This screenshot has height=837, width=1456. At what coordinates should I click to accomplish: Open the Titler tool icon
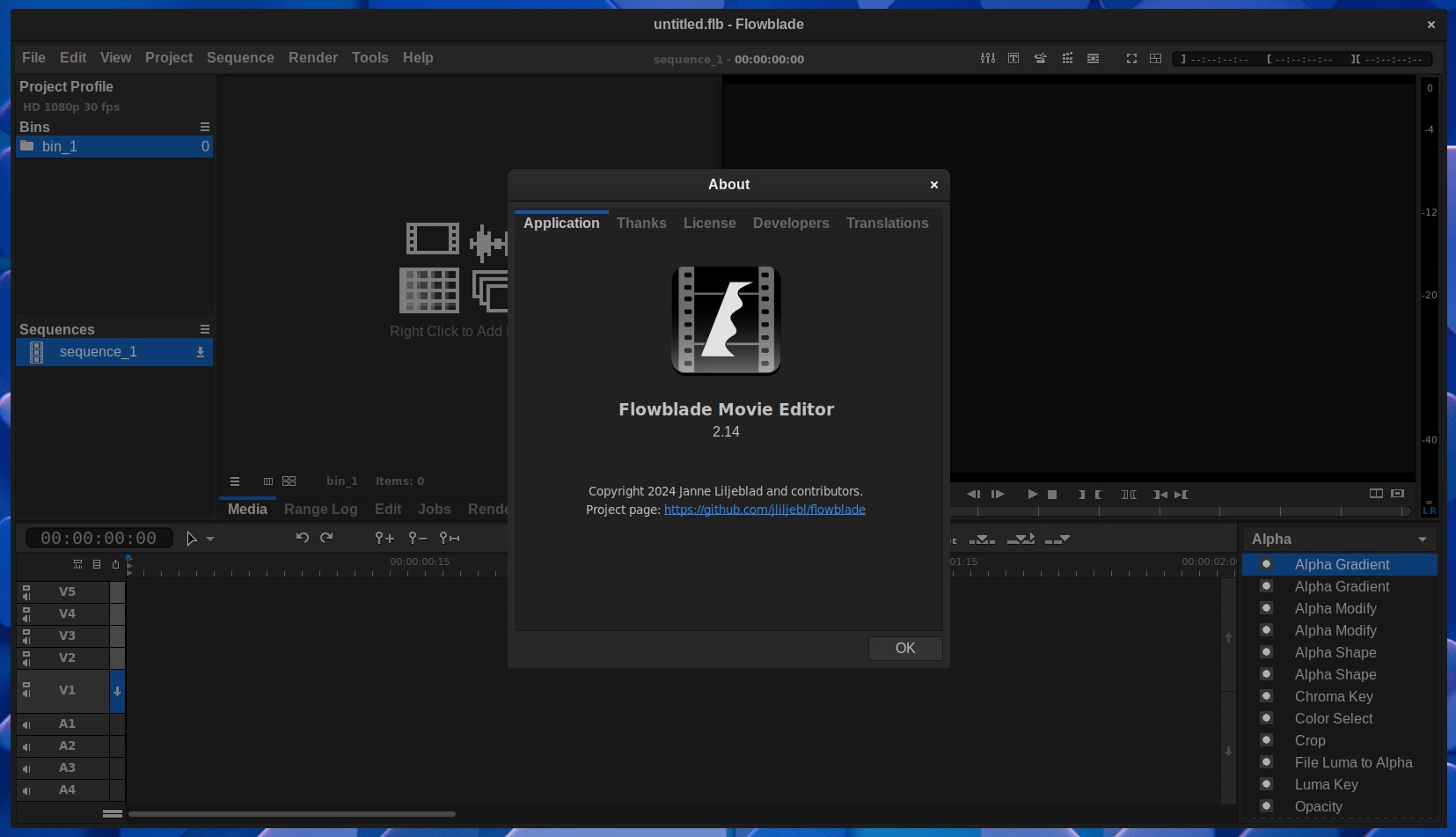coord(1013,58)
